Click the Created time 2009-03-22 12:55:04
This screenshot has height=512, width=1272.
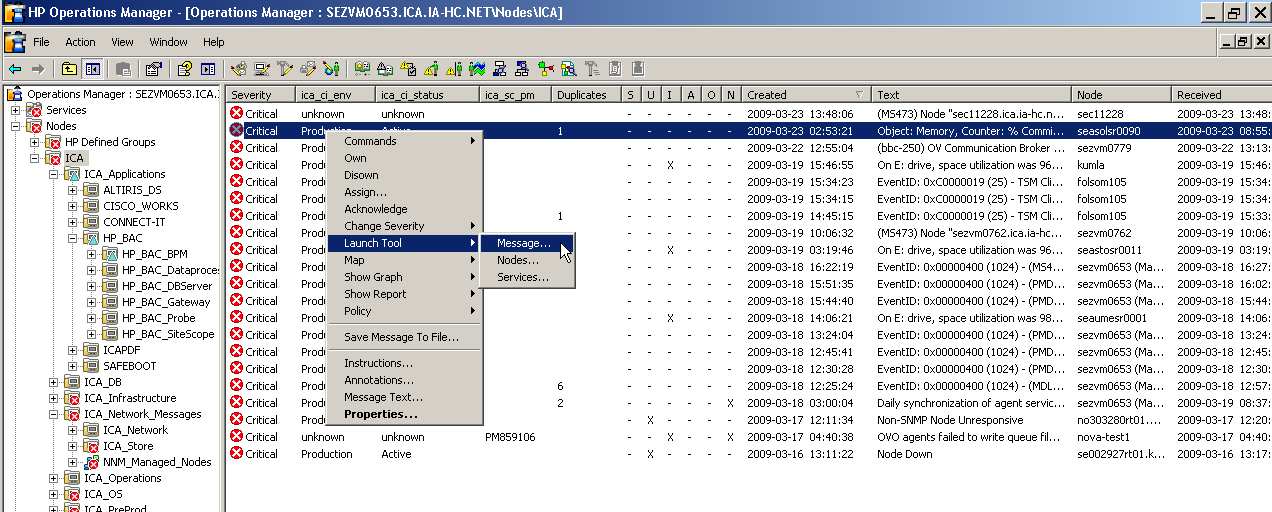pos(800,148)
